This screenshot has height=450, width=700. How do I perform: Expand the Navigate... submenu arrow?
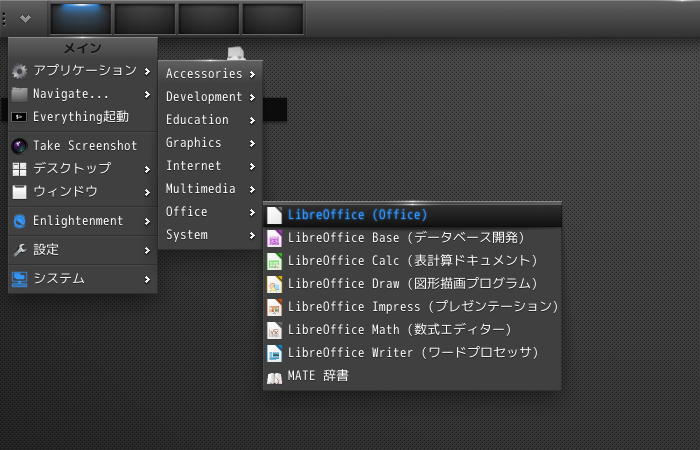147,94
